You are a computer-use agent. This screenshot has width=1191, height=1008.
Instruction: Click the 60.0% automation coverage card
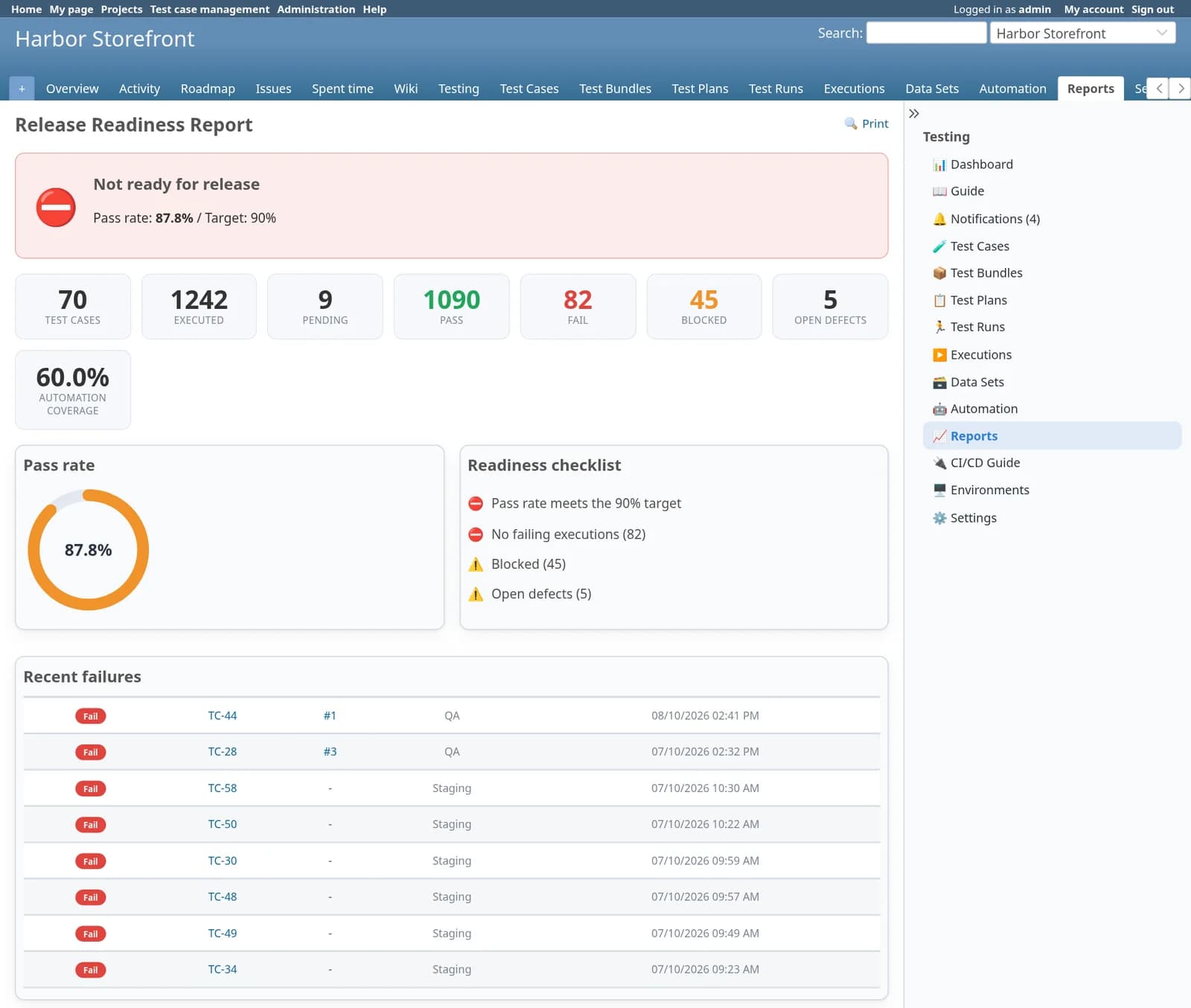coord(73,390)
